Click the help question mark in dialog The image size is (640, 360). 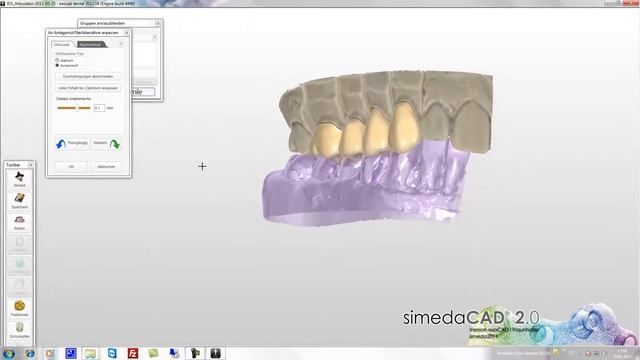coord(121,44)
